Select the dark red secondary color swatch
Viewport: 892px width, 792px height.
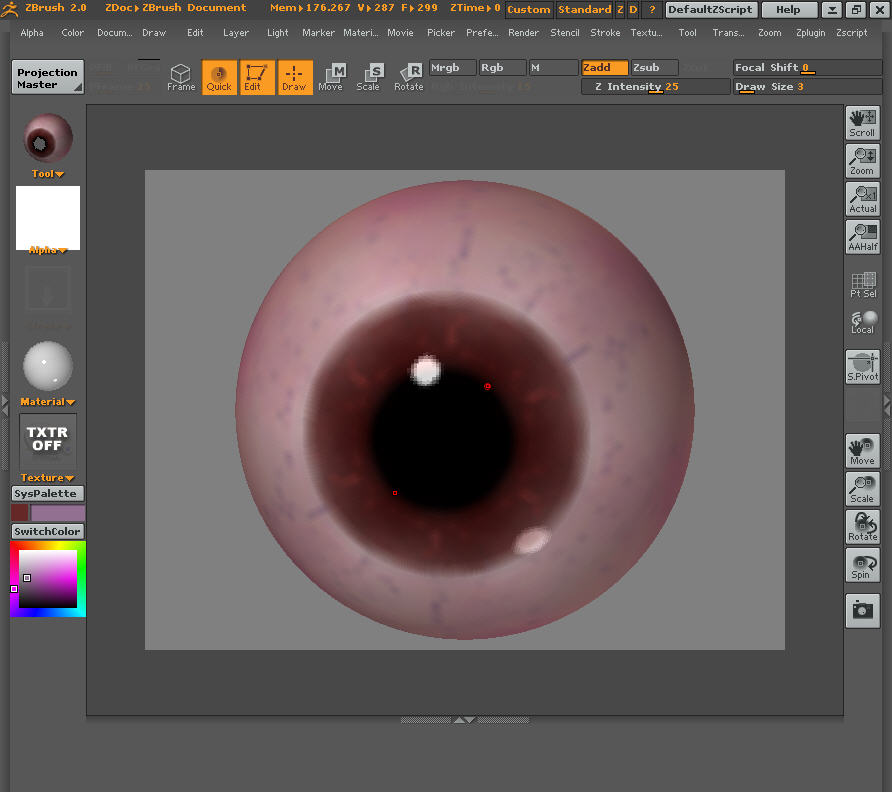[x=20, y=513]
